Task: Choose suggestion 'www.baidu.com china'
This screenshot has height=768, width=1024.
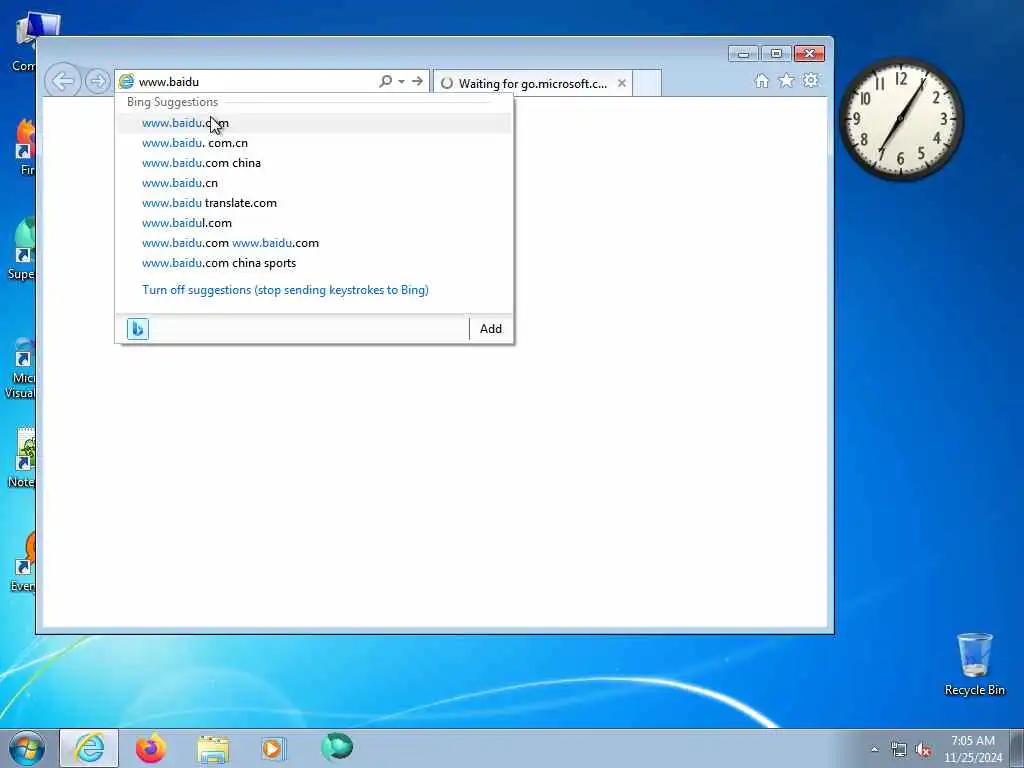Action: point(314,163)
